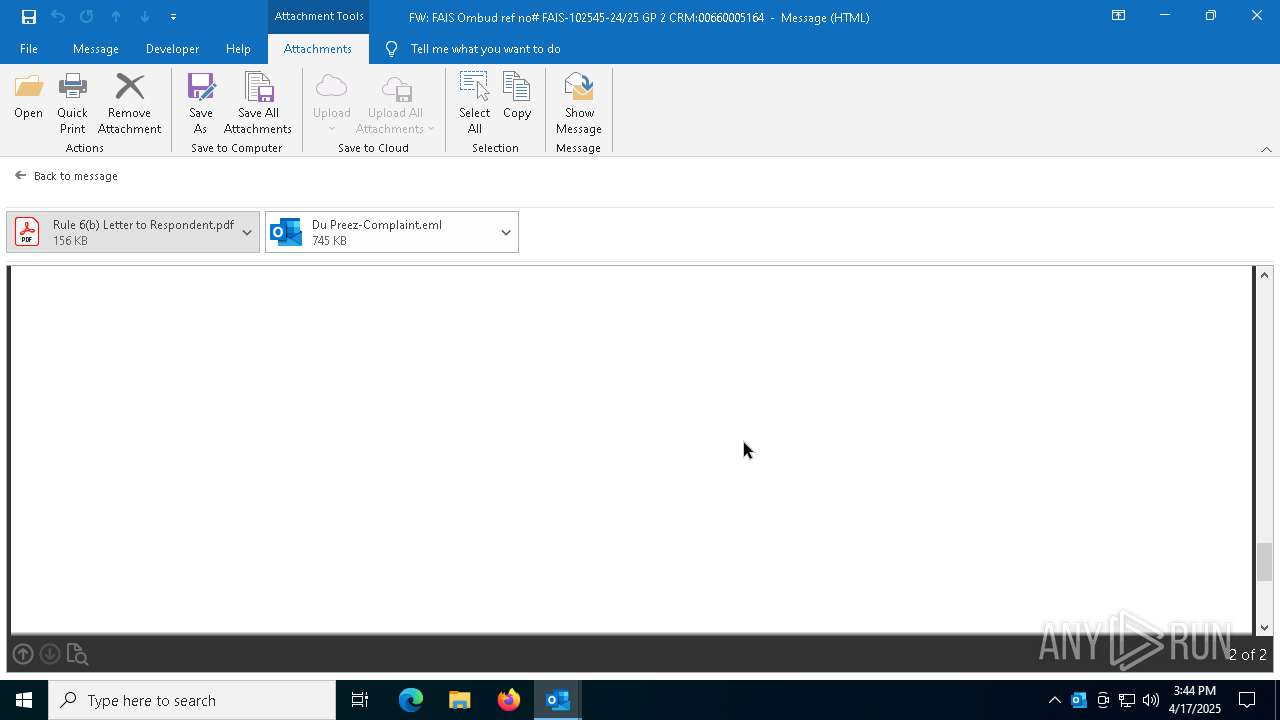Open the File tab
The width and height of the screenshot is (1280, 720).
click(x=29, y=49)
